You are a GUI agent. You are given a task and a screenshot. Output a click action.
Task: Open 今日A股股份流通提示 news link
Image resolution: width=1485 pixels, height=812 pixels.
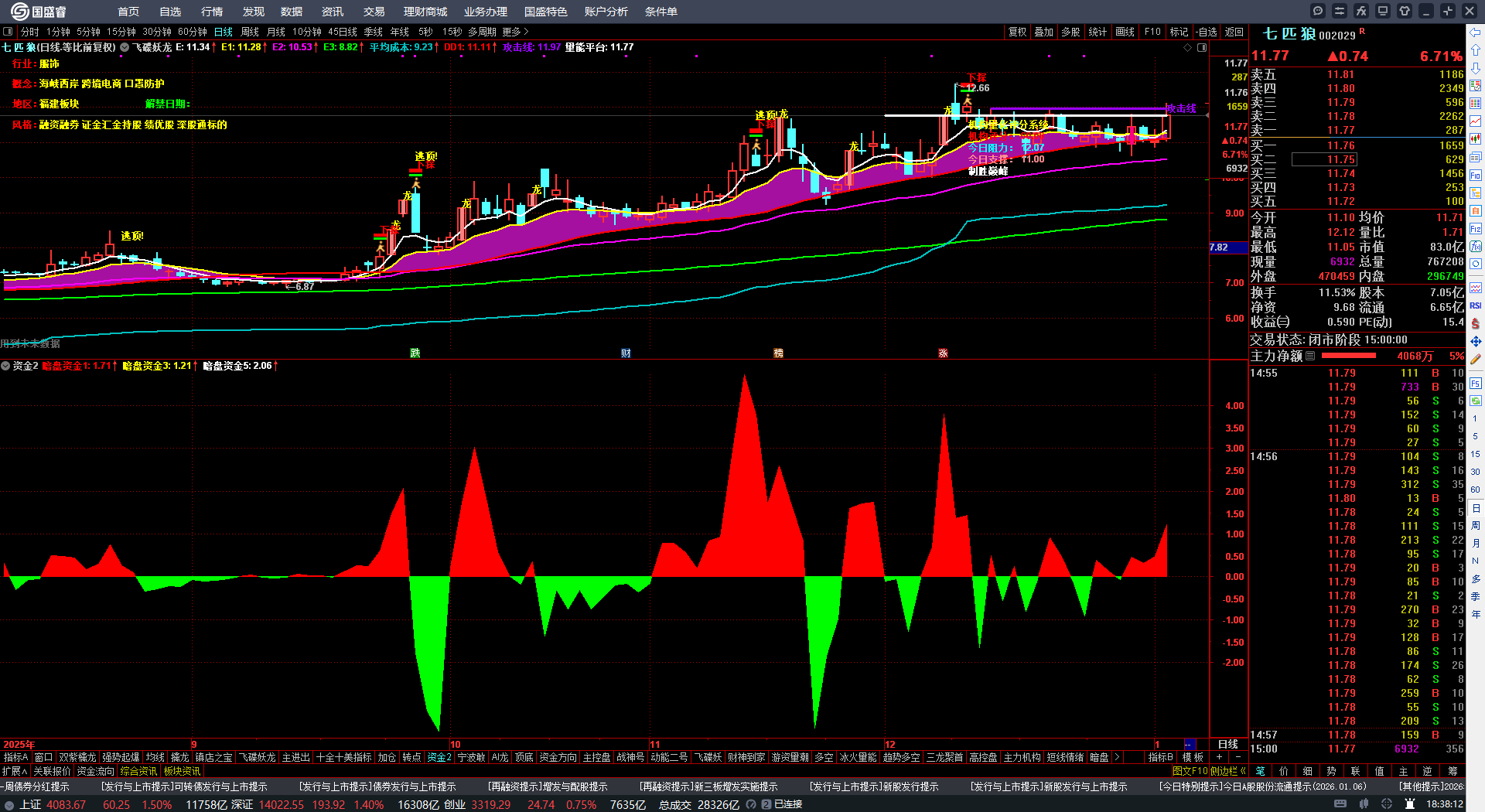coord(1262,786)
